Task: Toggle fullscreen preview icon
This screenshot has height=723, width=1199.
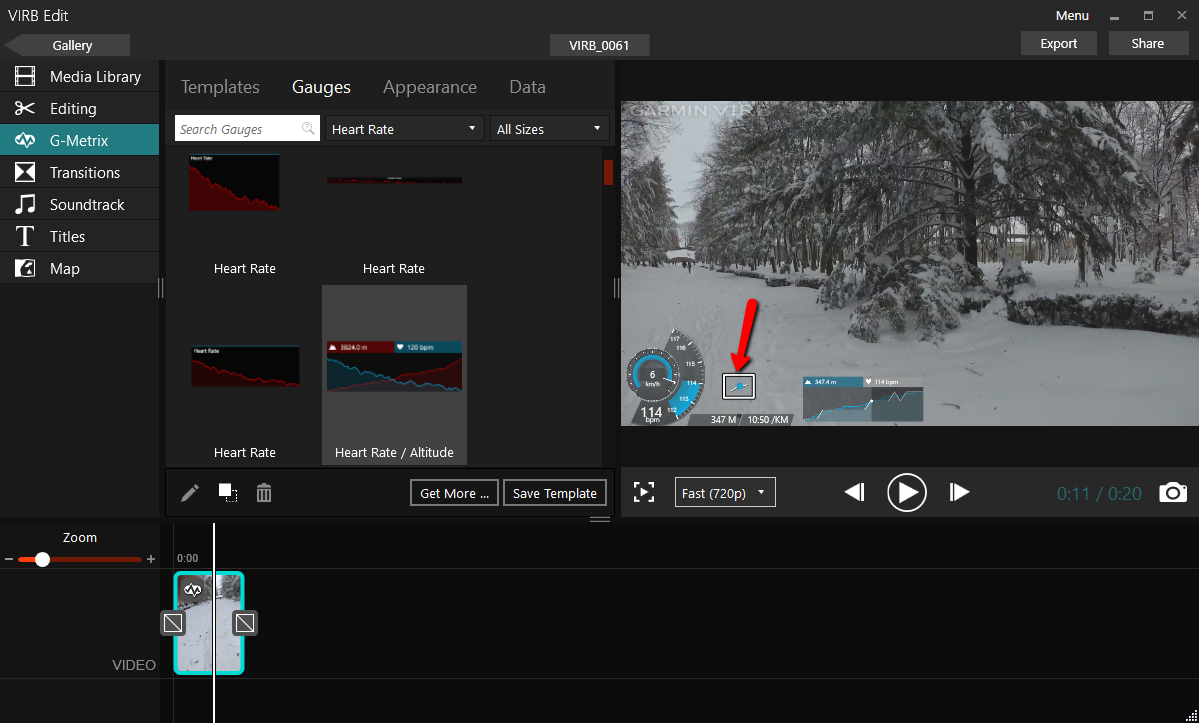Action: click(x=644, y=492)
